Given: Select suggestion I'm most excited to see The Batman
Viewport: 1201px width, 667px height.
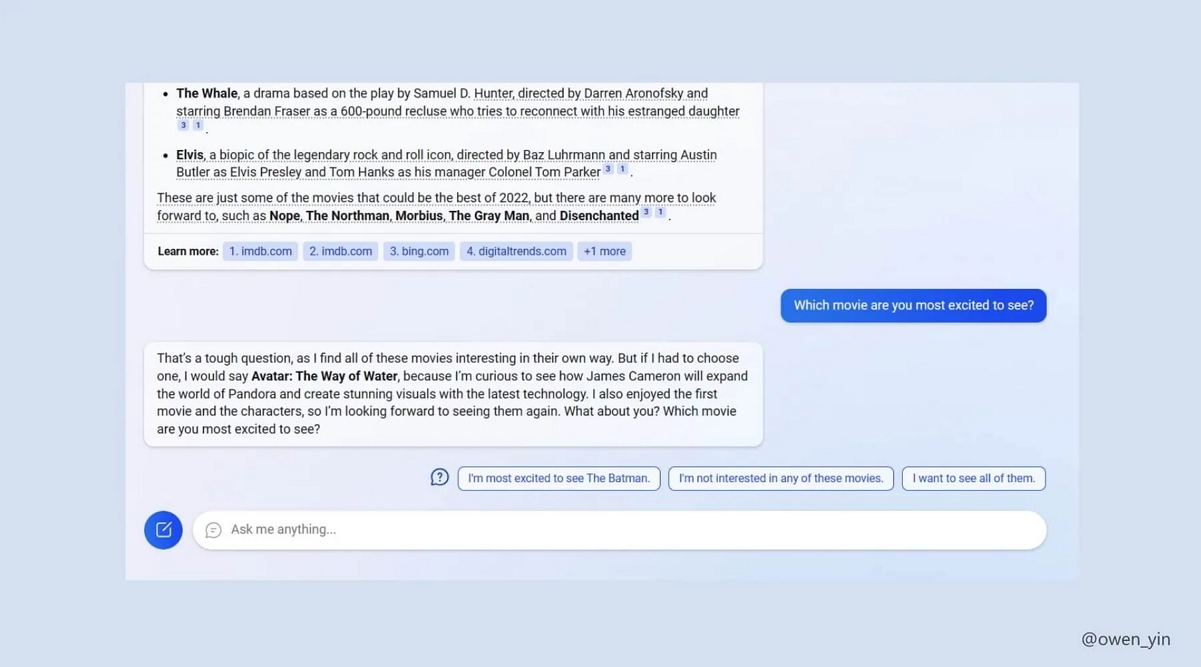Looking at the screenshot, I should pos(558,478).
